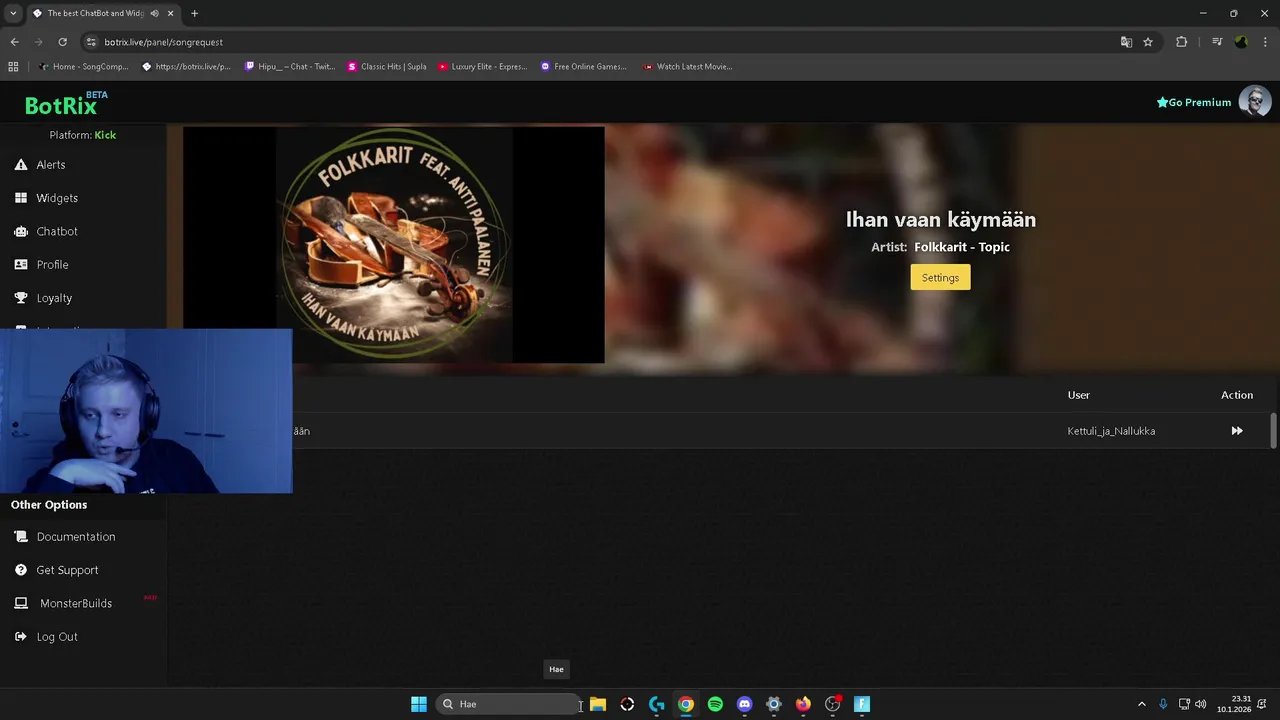
Task: Open the user avatar menu in BotRix header
Action: (1255, 101)
